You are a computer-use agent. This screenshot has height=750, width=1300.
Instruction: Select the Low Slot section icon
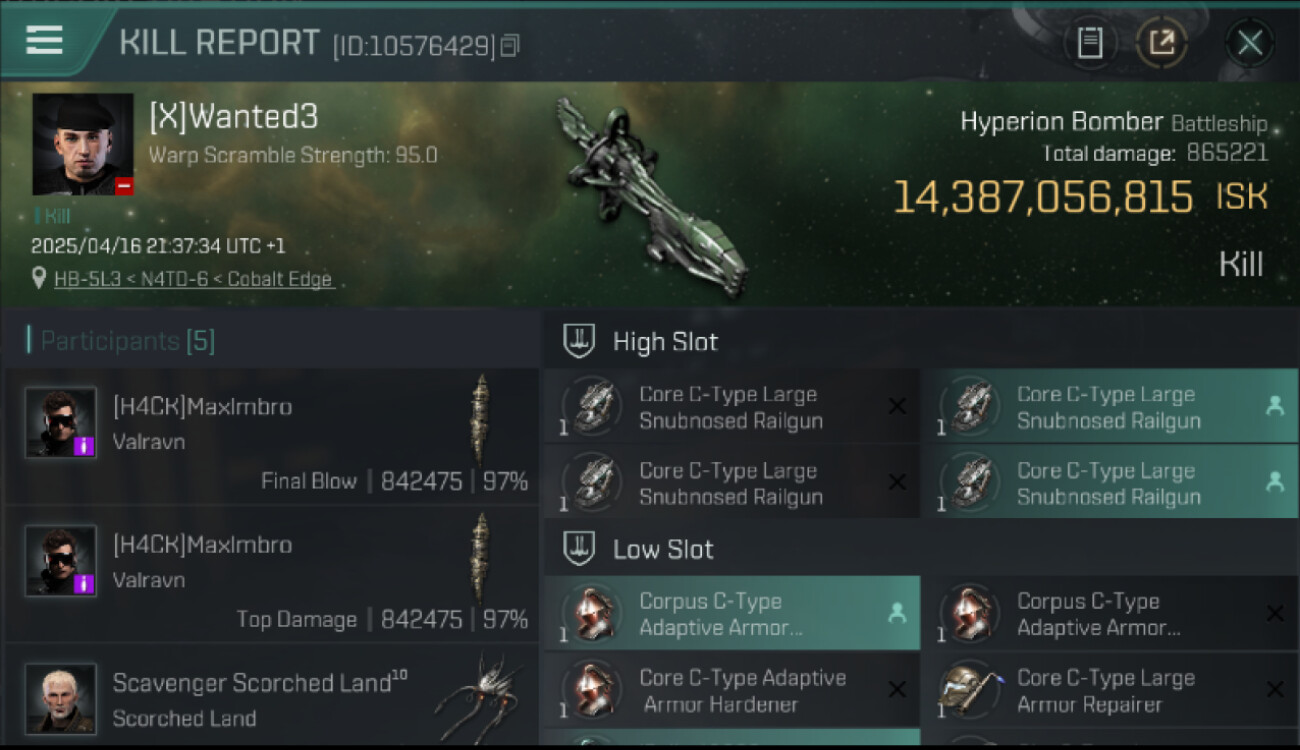580,549
